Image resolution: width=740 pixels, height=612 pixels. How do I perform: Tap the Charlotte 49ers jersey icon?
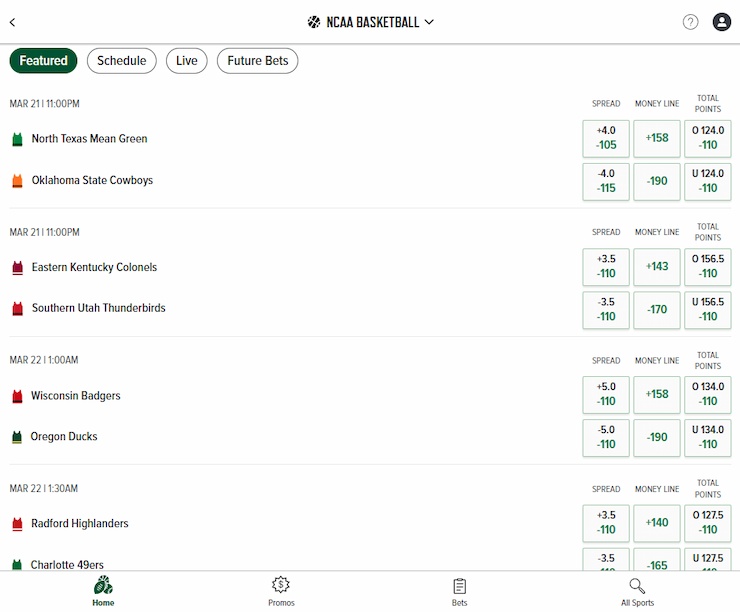17,564
